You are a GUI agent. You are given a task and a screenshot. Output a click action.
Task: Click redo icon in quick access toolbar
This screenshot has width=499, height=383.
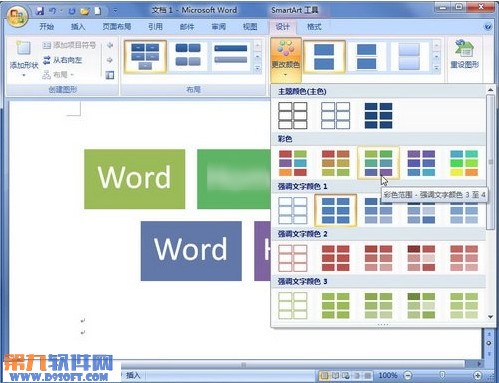[72, 11]
